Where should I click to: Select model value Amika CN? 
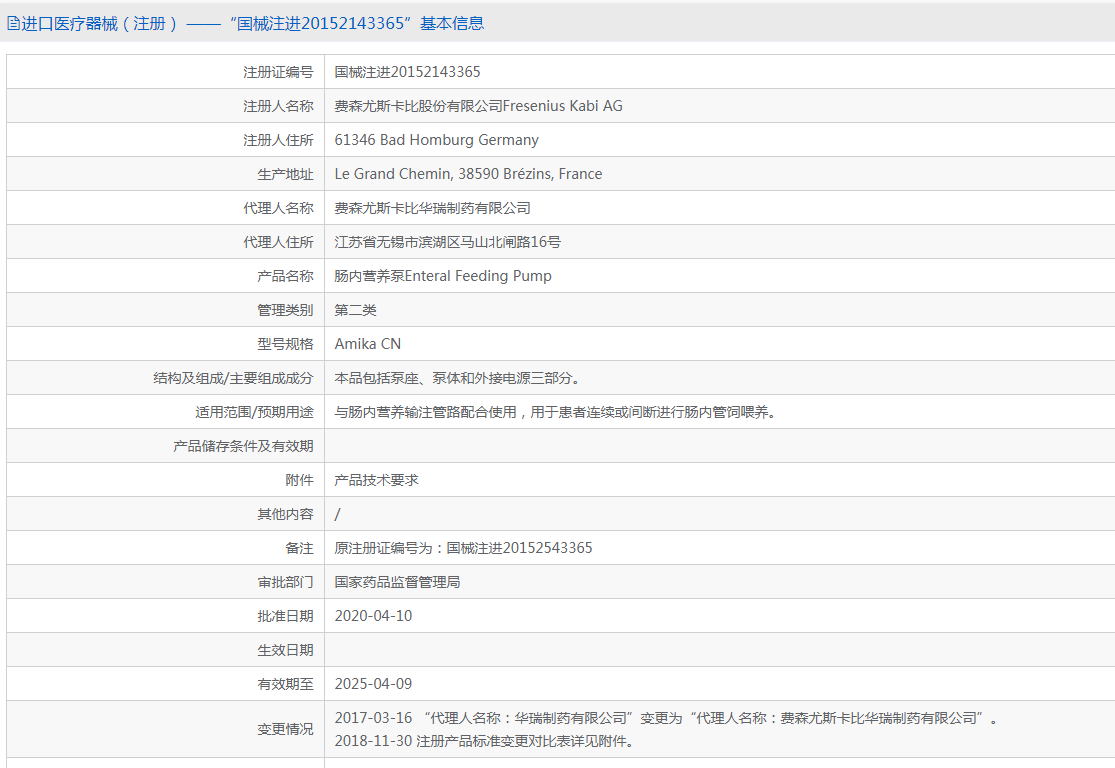pyautogui.click(x=368, y=344)
